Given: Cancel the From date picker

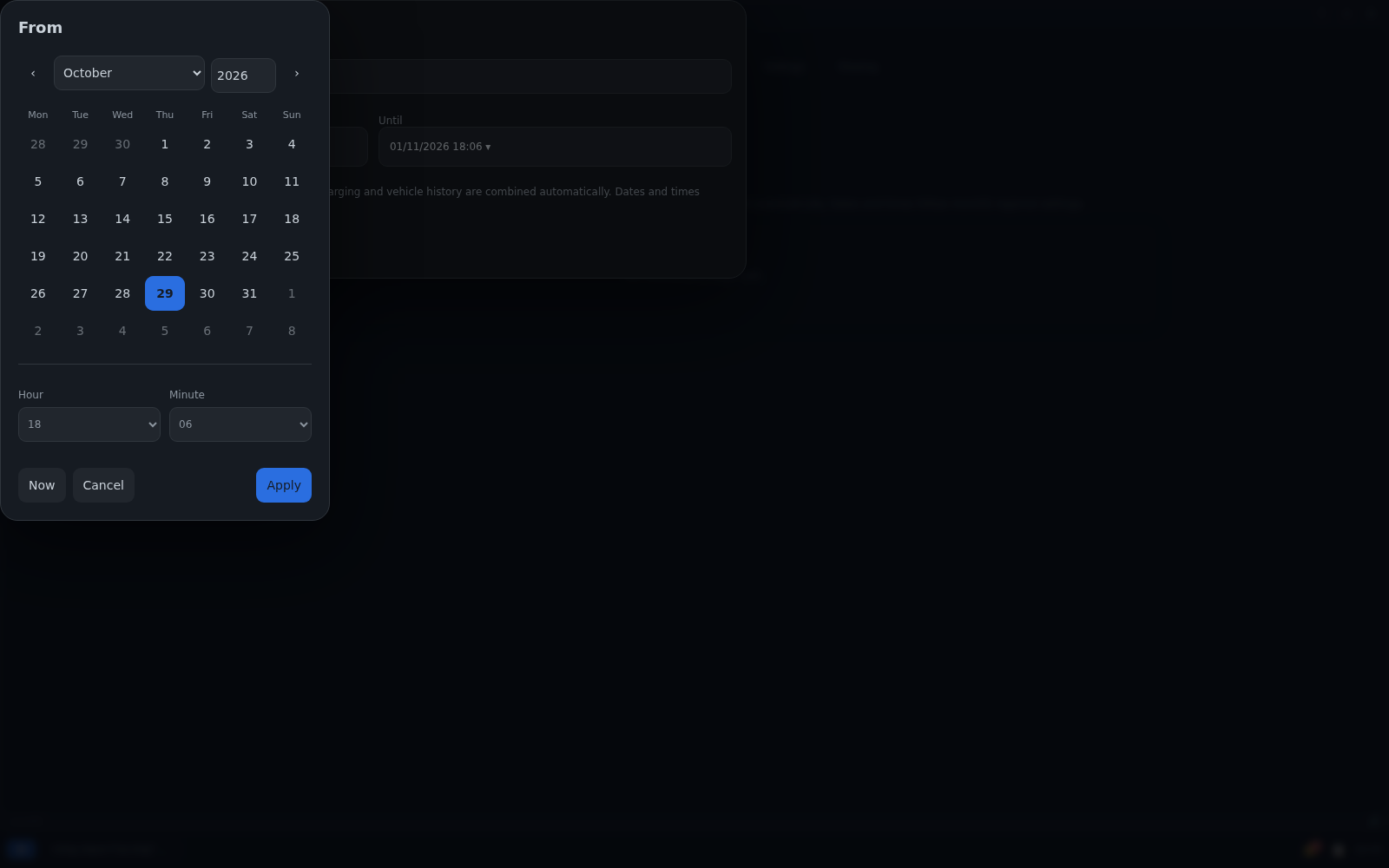Looking at the screenshot, I should pyautogui.click(x=103, y=485).
